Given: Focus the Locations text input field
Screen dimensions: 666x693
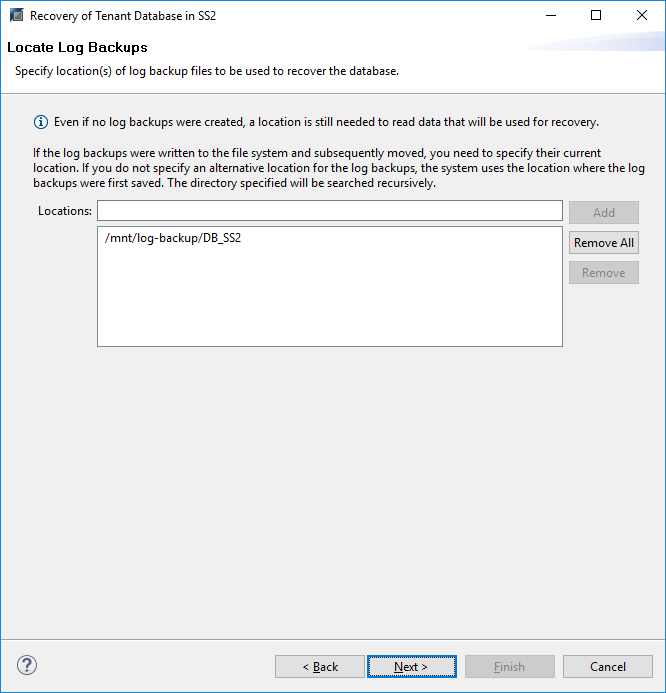Looking at the screenshot, I should (x=329, y=211).
